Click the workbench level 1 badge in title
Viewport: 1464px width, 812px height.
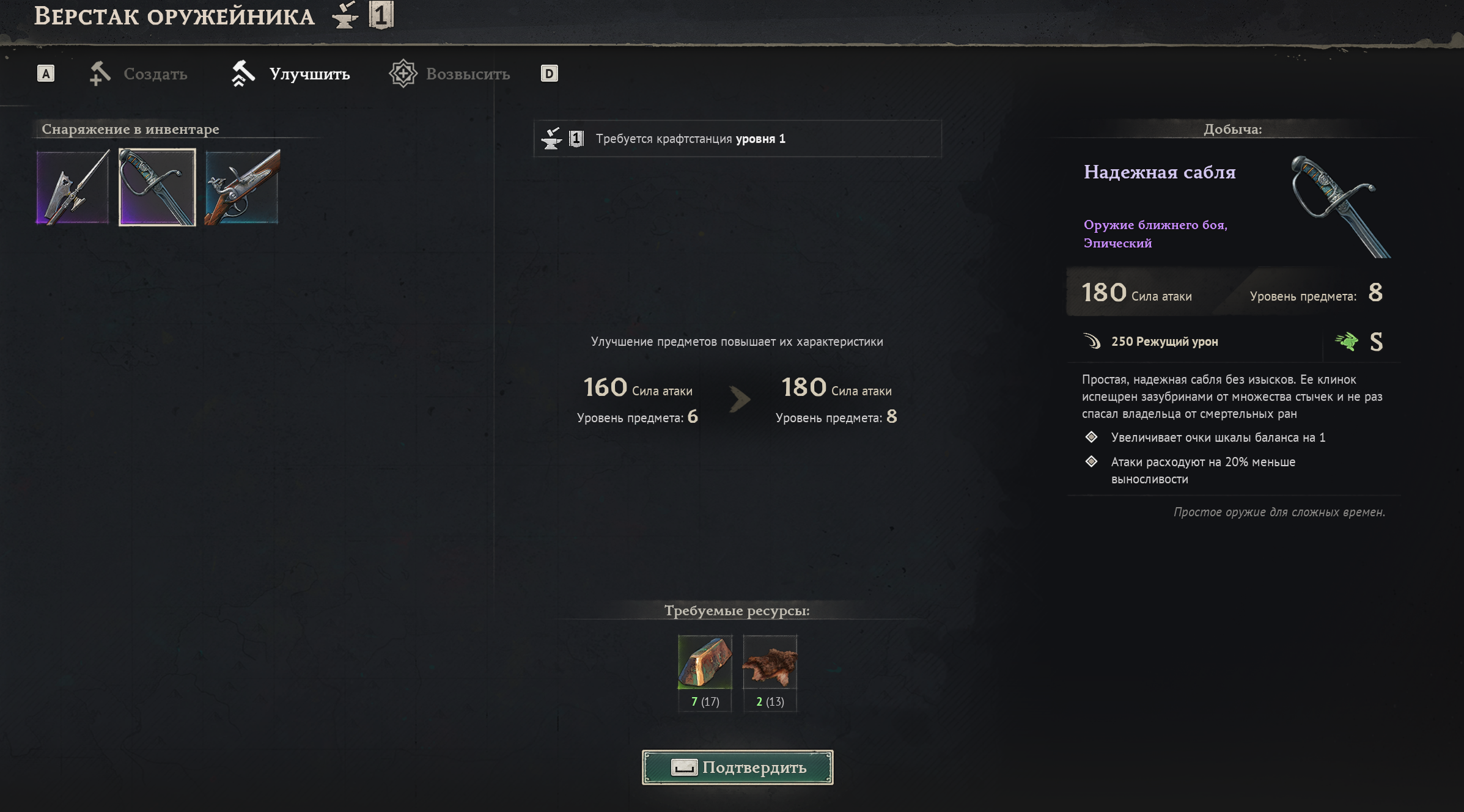(x=381, y=15)
